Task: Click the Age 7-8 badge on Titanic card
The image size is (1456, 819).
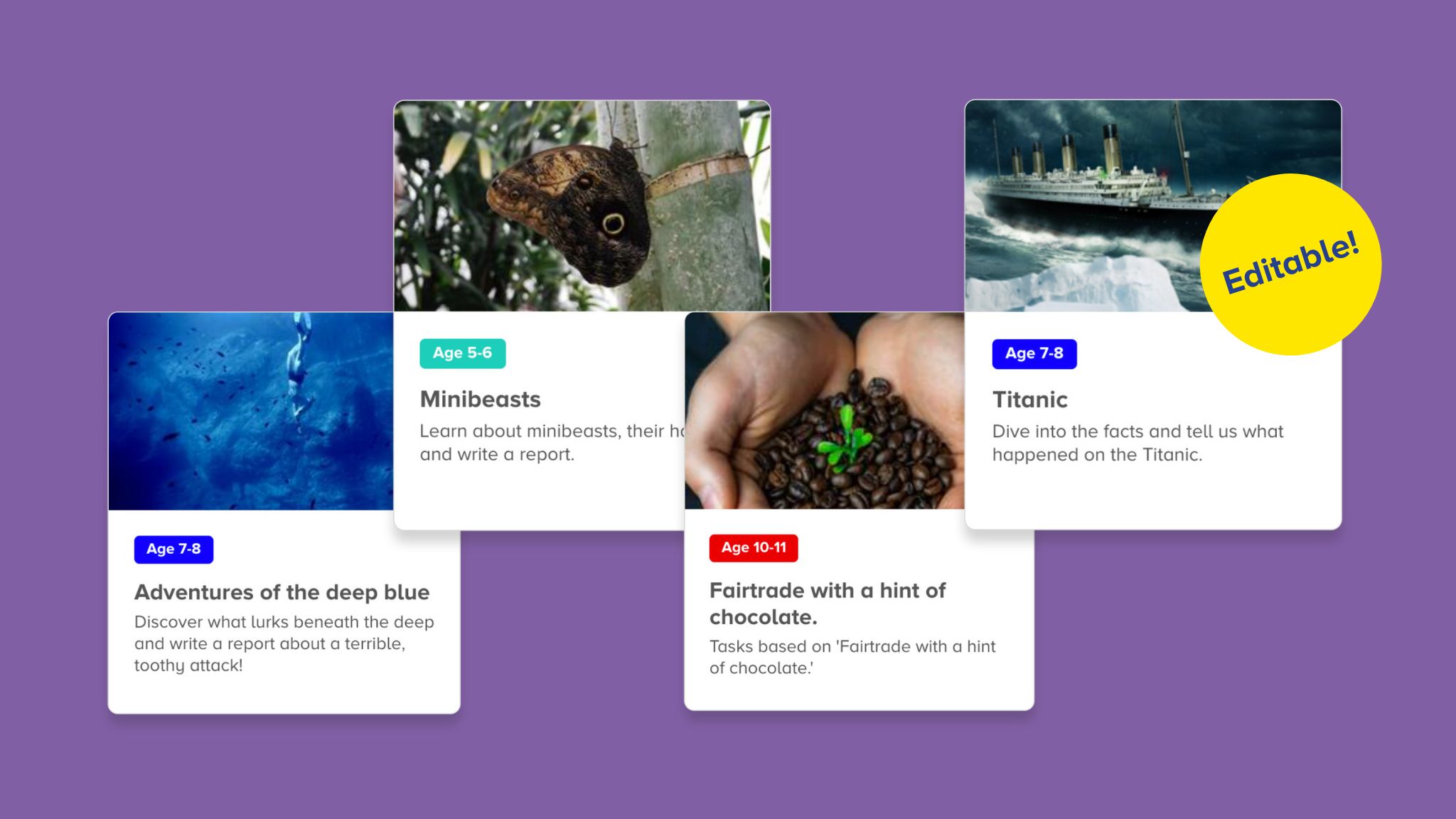Action: click(1034, 353)
